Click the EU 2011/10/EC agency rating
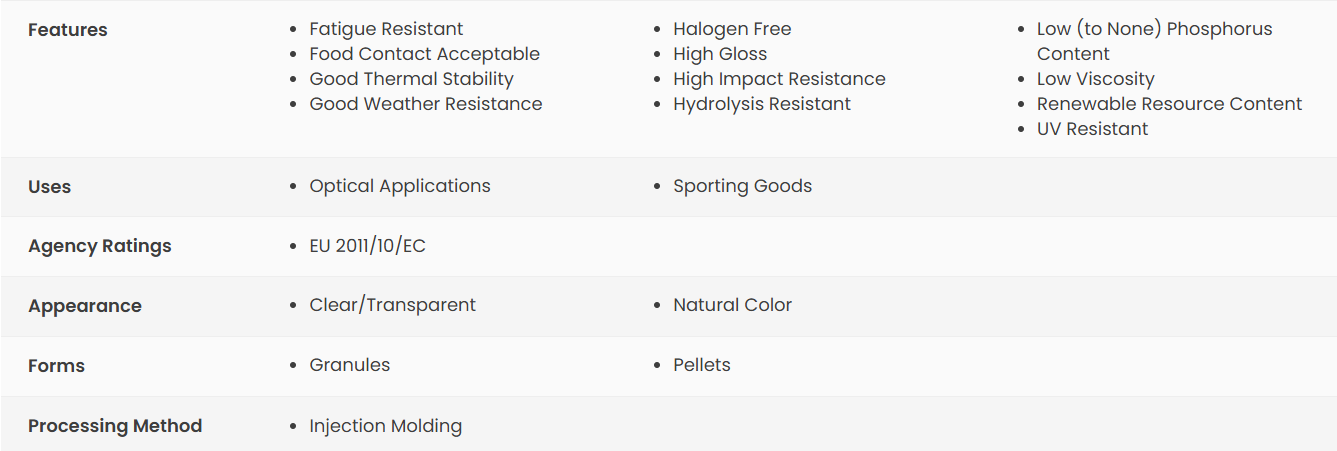The image size is (1337, 451). [367, 246]
